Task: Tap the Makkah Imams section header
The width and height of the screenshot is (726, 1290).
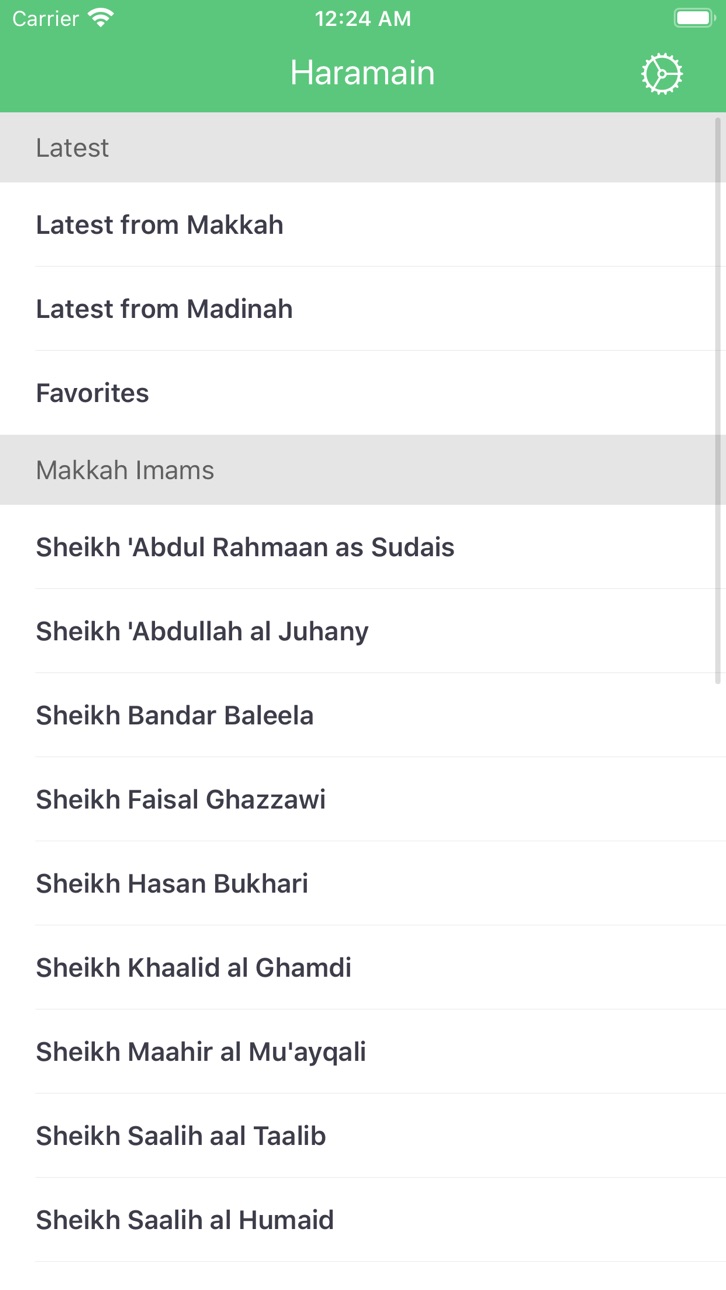Action: (x=363, y=470)
